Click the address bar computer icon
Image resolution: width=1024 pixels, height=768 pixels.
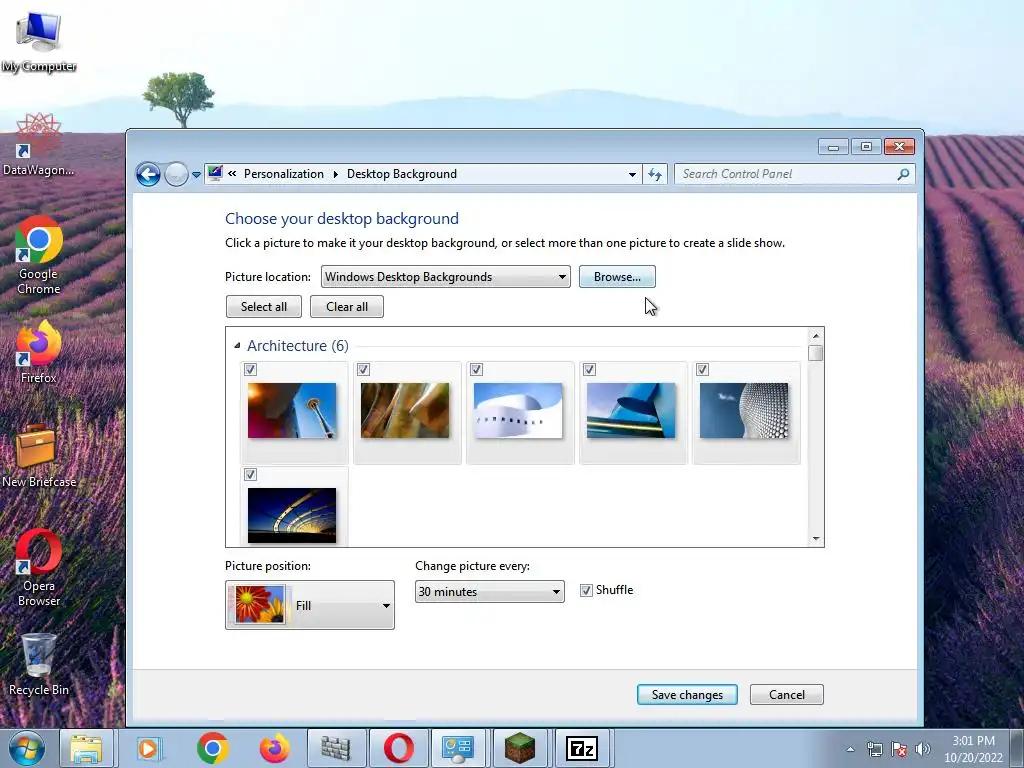(215, 173)
